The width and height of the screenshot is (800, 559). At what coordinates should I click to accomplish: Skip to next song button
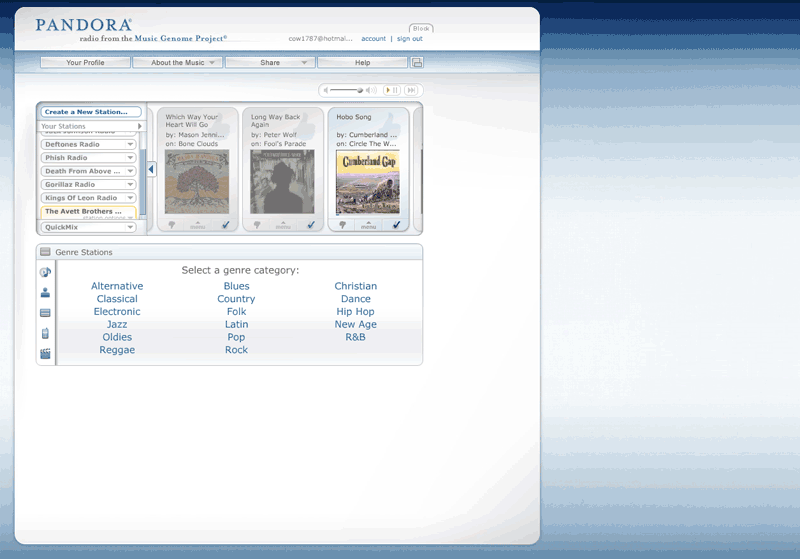point(411,90)
